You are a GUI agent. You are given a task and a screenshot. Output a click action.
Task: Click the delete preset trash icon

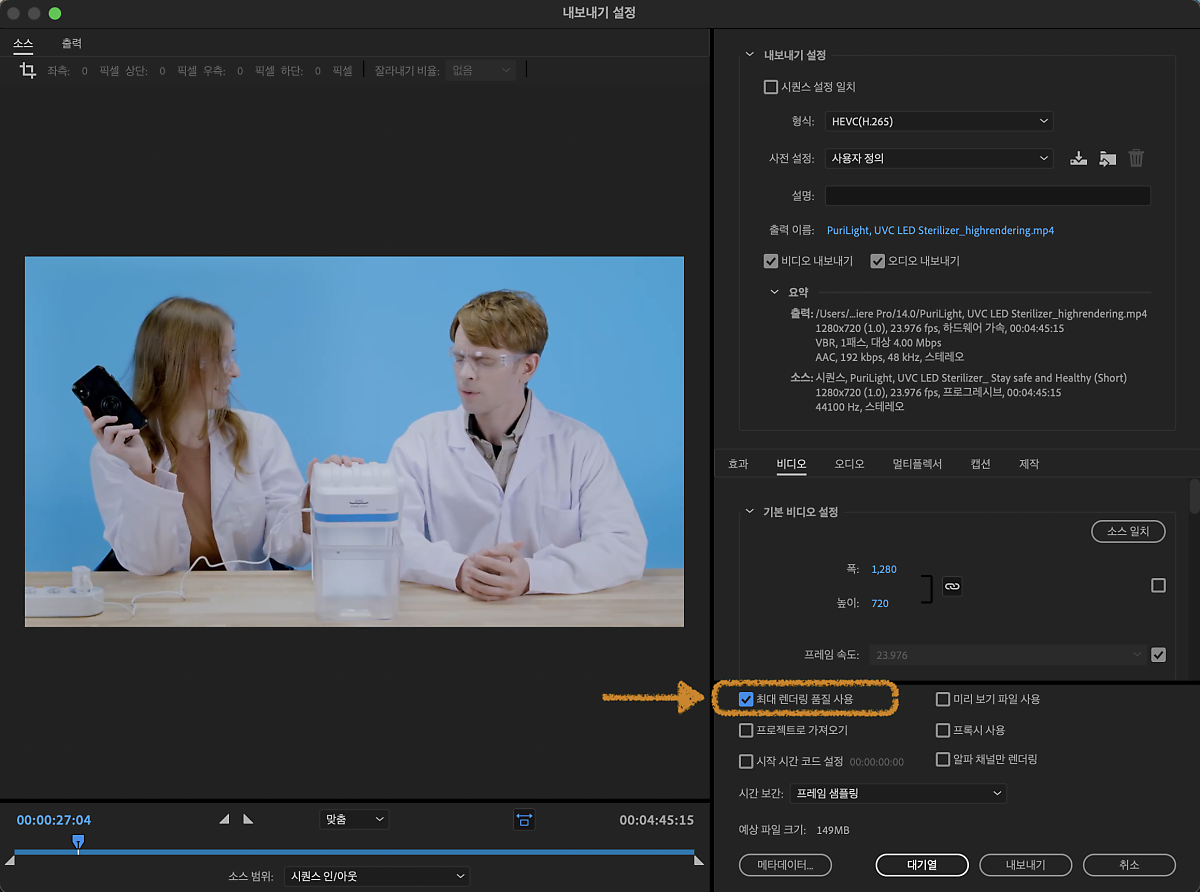click(x=1136, y=158)
